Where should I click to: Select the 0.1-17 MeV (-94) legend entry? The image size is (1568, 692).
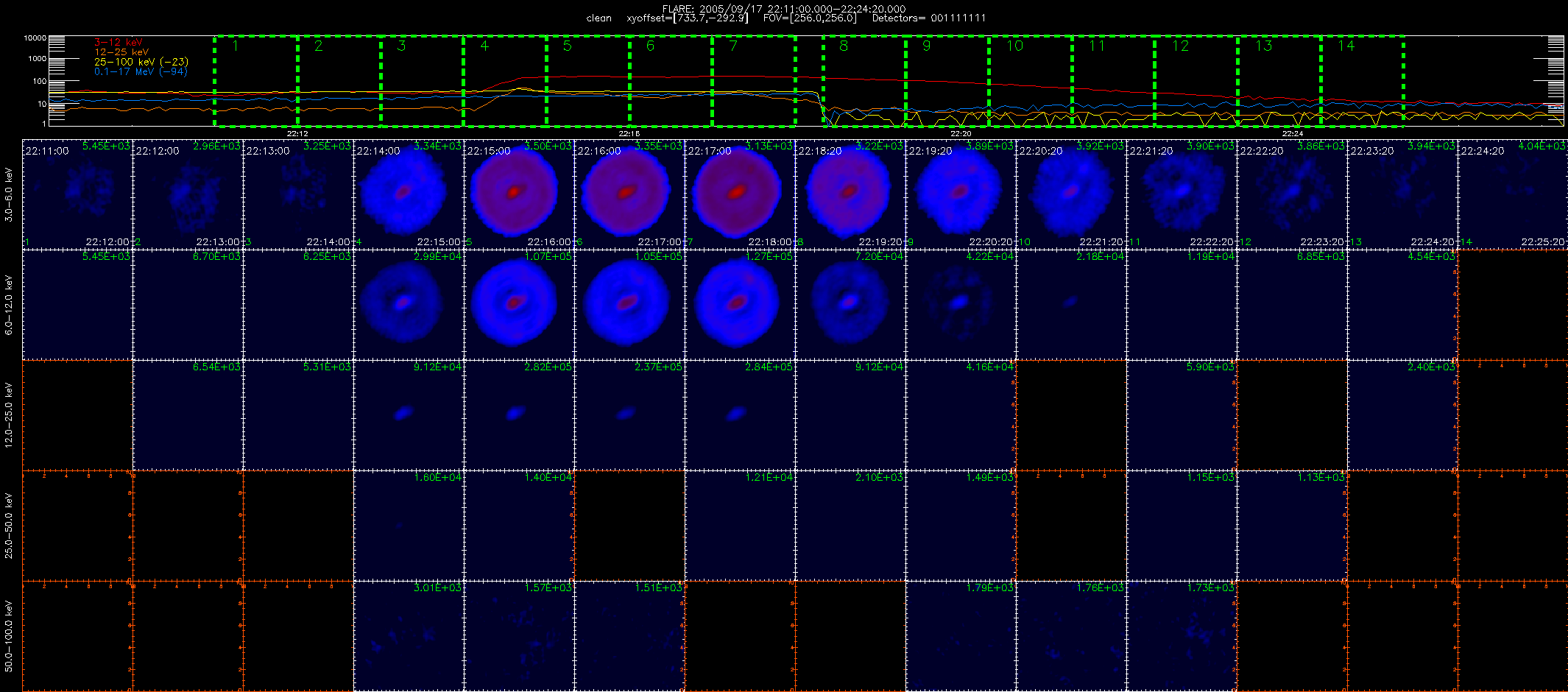tap(141, 71)
